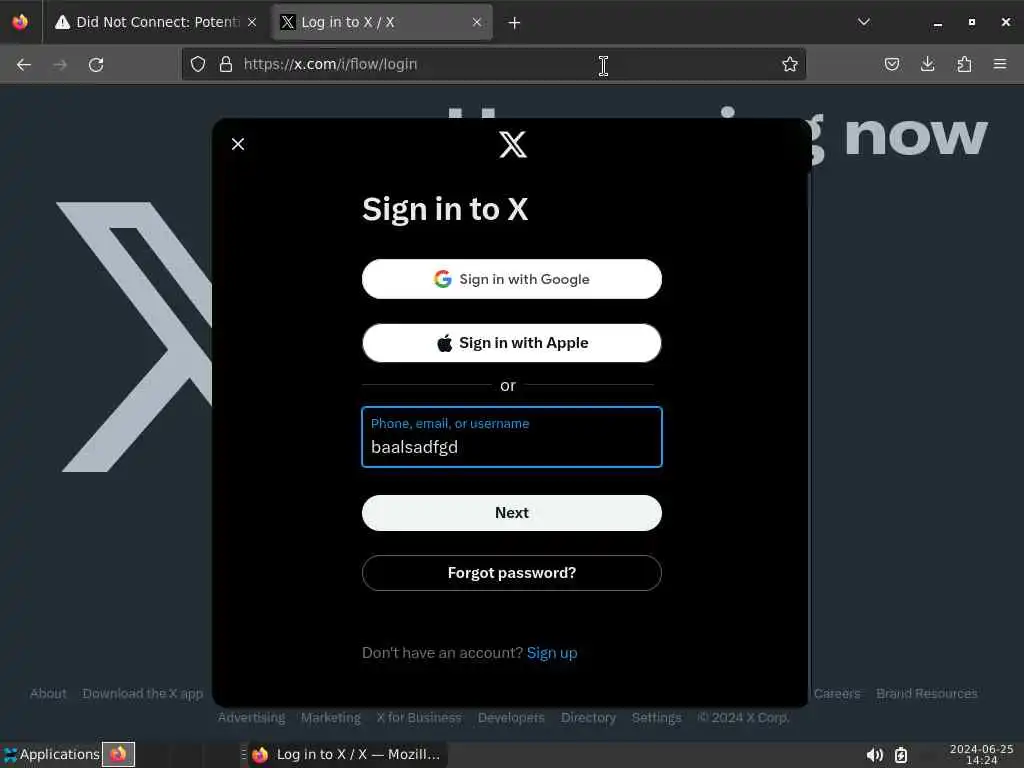Save page to Pocket
This screenshot has width=1024, height=768.
(892, 64)
